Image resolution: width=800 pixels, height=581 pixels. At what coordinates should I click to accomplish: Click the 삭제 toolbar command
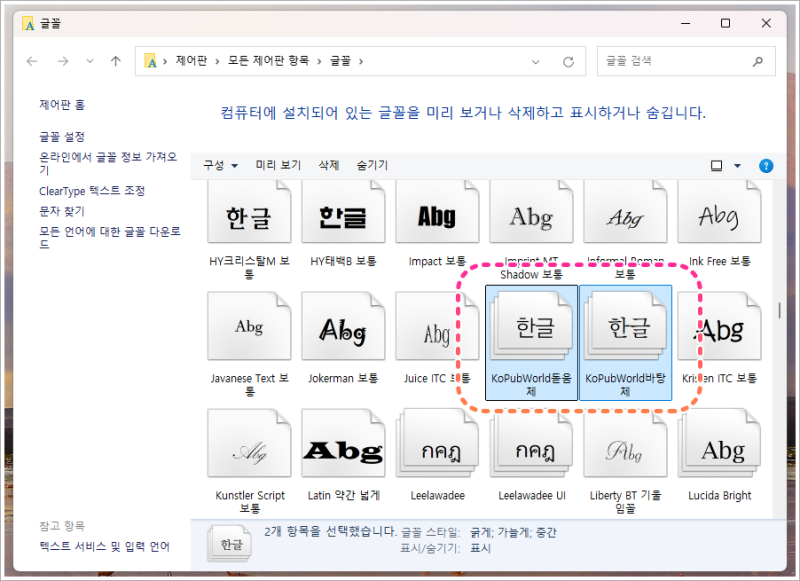pos(329,165)
